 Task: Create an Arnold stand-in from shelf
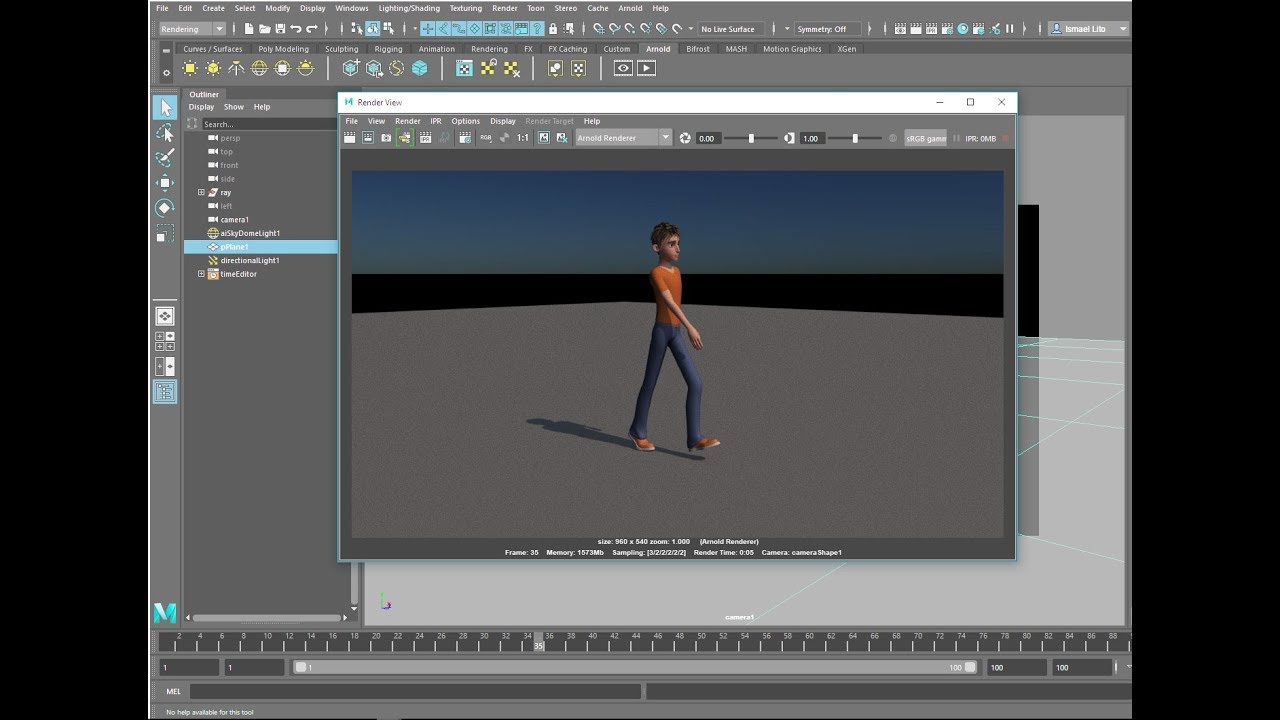pyautogui.click(x=350, y=68)
